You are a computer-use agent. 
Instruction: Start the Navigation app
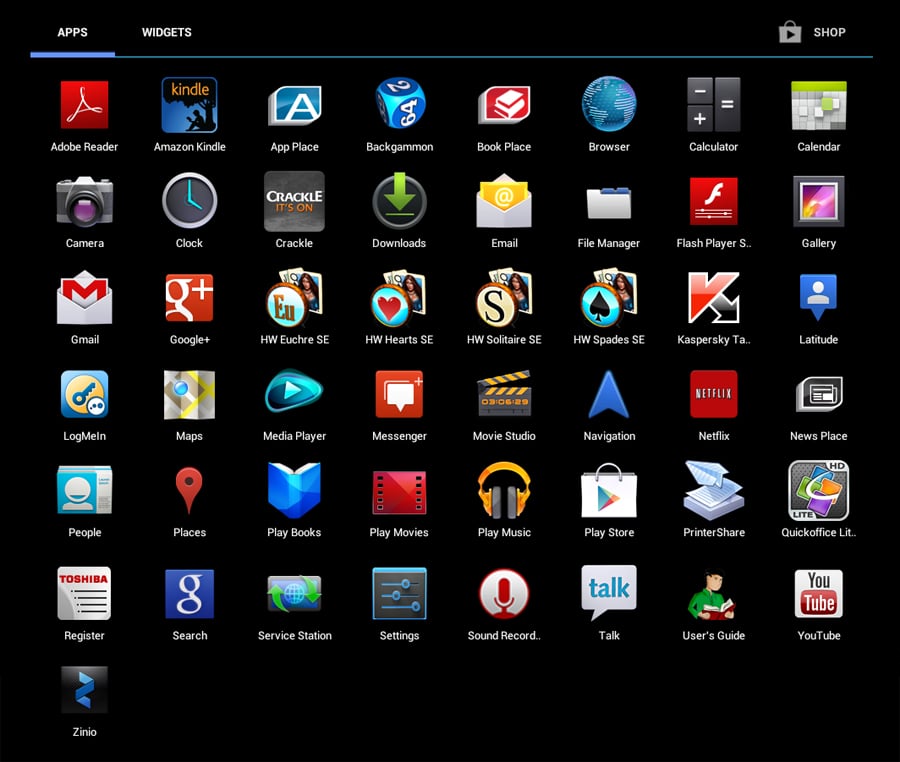(609, 394)
